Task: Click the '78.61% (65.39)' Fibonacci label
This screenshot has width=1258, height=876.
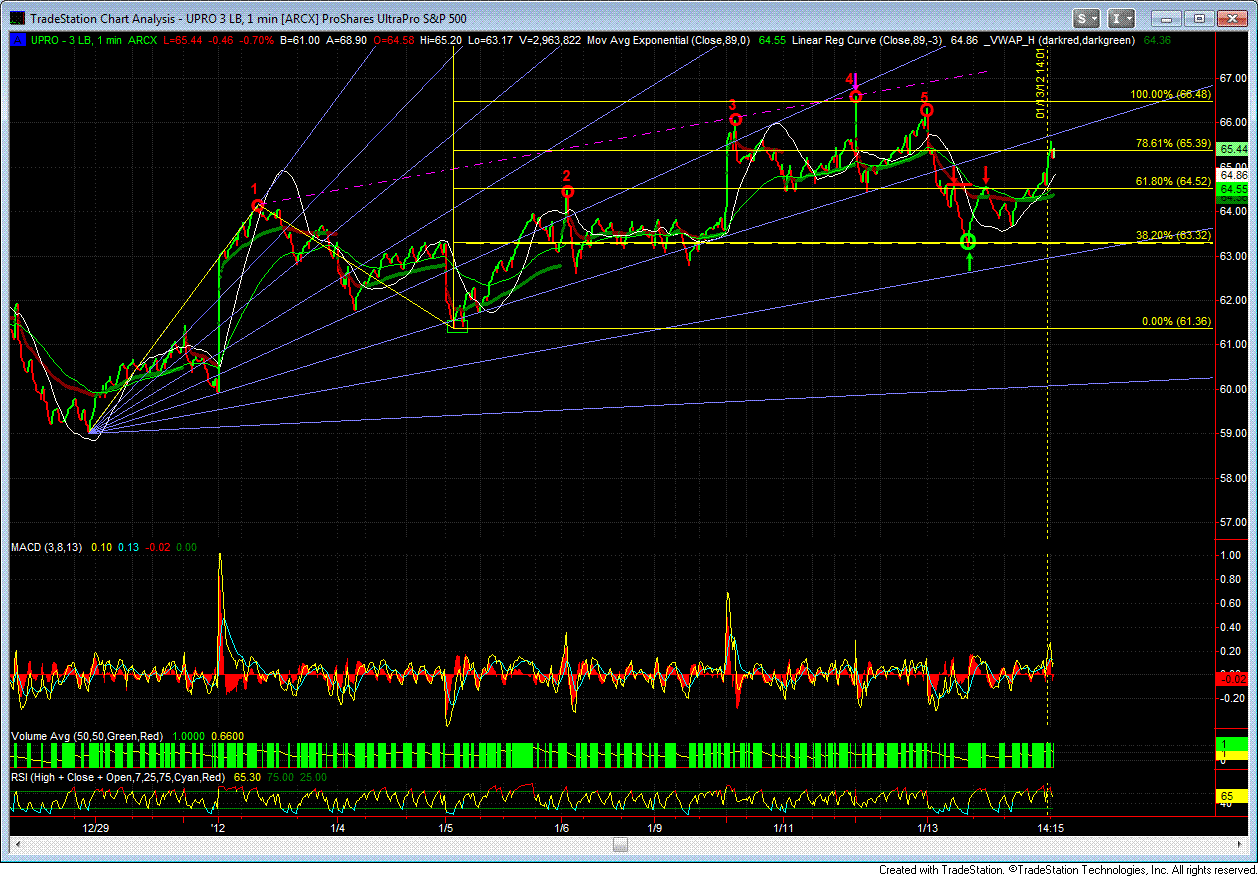Action: [x=1174, y=143]
